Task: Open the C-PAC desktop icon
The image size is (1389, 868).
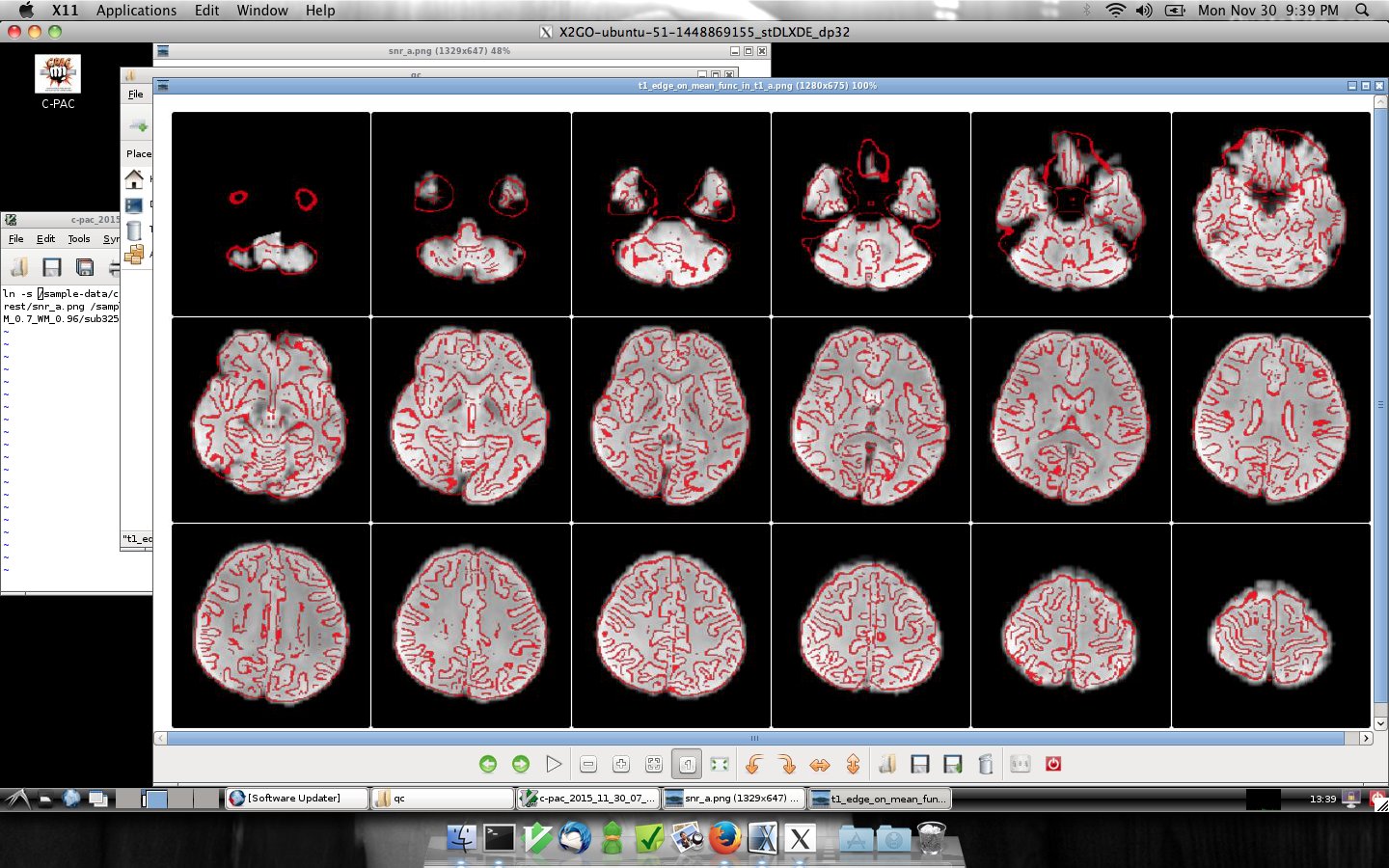Action: [x=58, y=82]
